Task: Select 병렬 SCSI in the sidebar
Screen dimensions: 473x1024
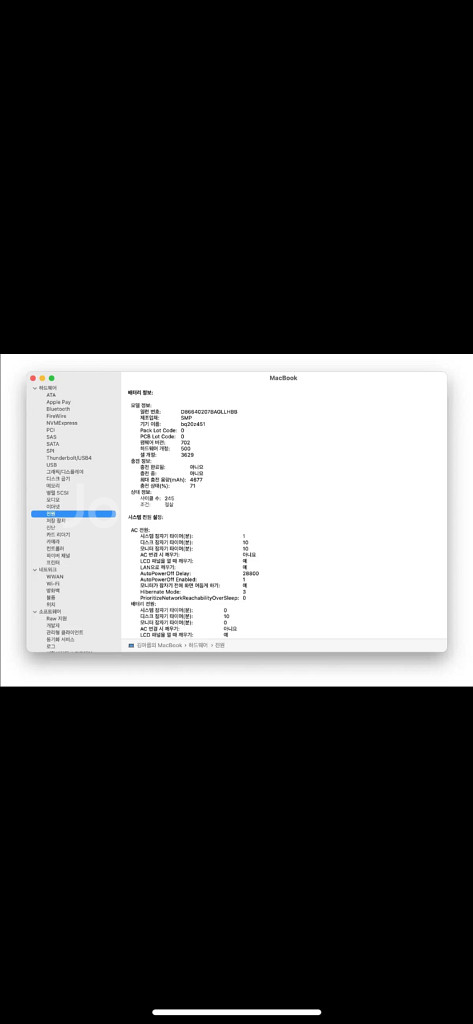Action: [x=57, y=492]
